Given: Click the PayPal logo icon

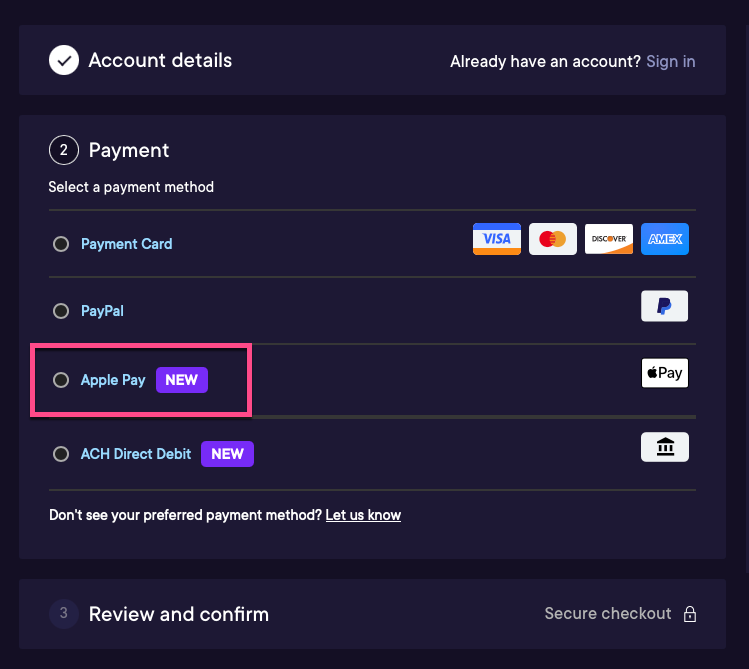Looking at the screenshot, I should coord(664,306).
